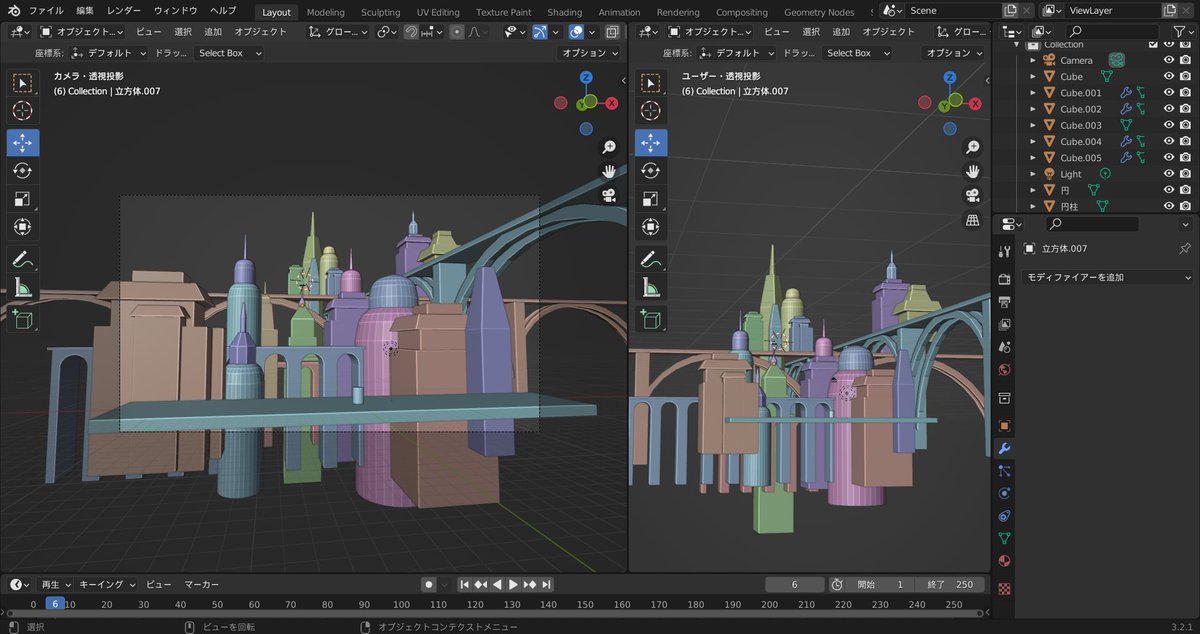Disable Light in renders via camera icon
The image size is (1200, 634).
1185,174
